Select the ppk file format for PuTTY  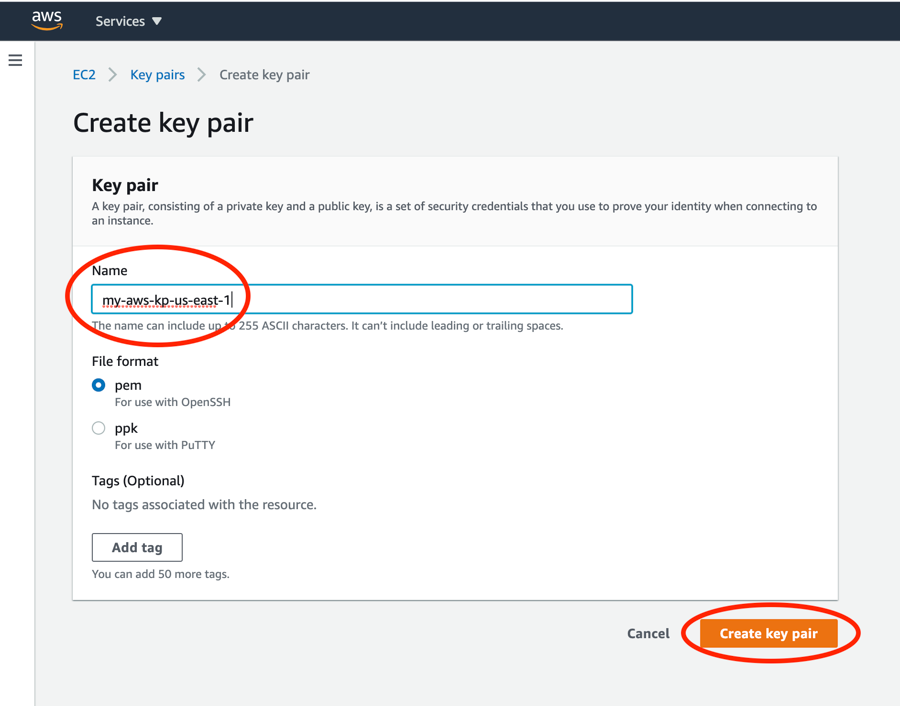click(99, 427)
